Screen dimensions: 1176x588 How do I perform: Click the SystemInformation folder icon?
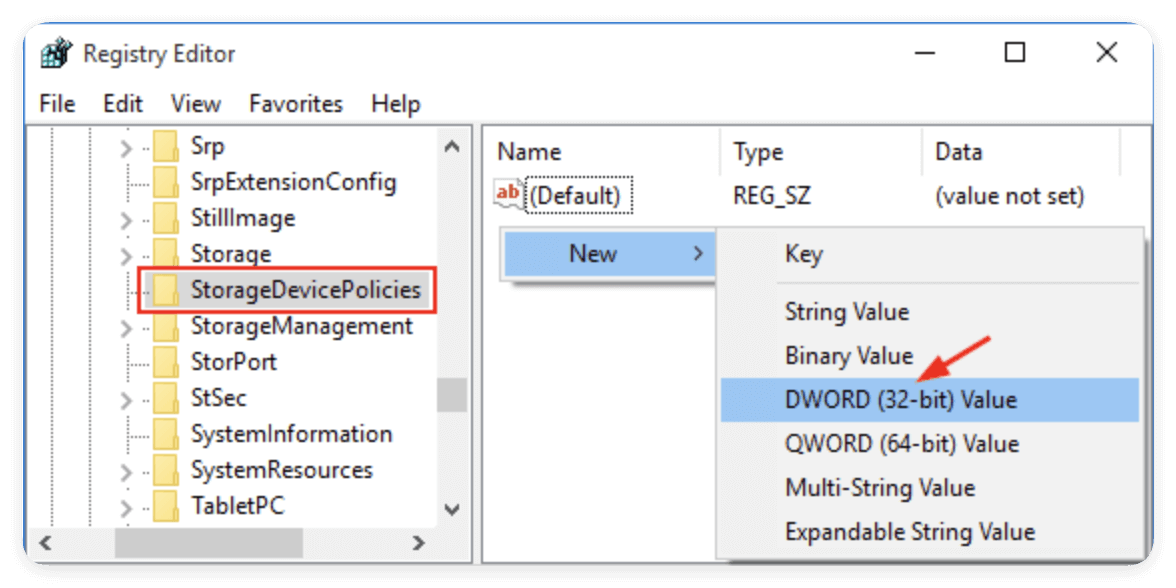coord(165,434)
